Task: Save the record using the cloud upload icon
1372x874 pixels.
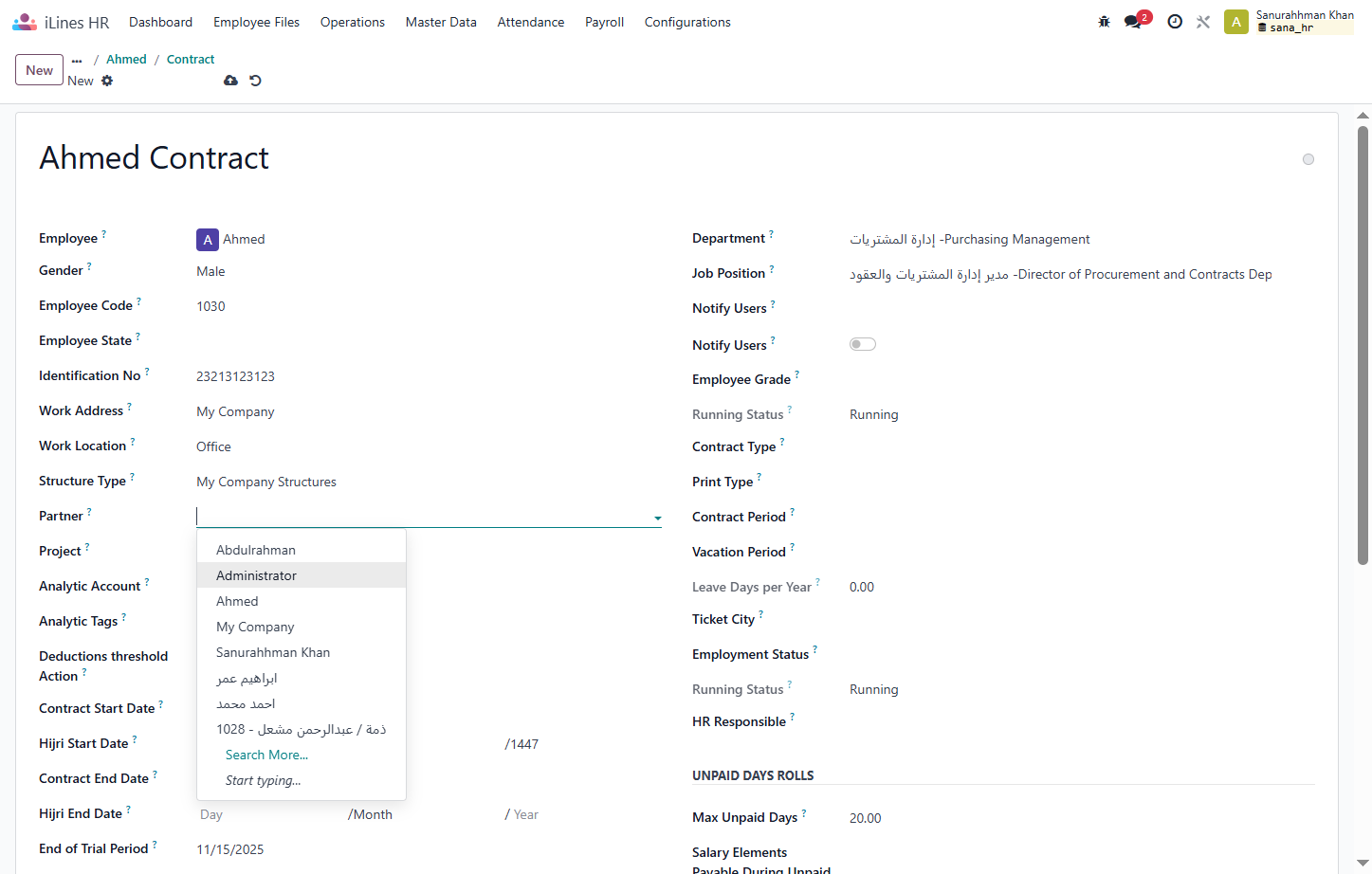Action: [x=230, y=81]
